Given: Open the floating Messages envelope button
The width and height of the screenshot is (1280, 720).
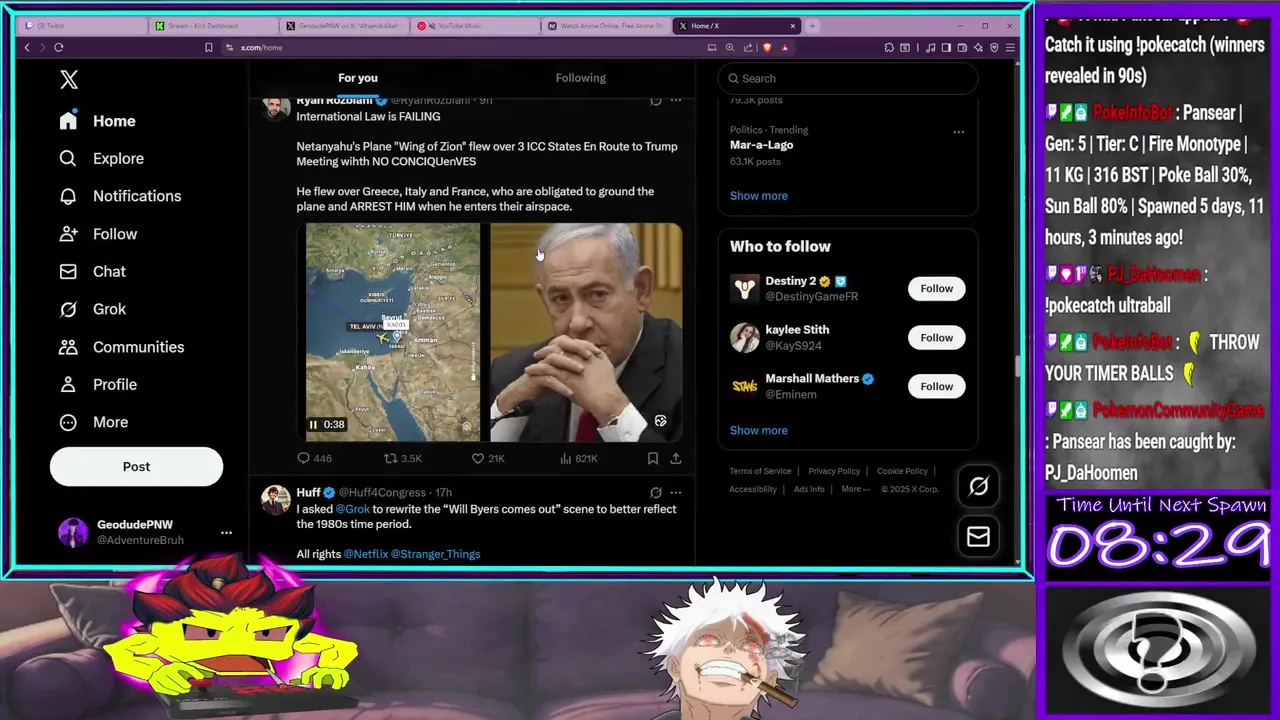Looking at the screenshot, I should (x=978, y=537).
